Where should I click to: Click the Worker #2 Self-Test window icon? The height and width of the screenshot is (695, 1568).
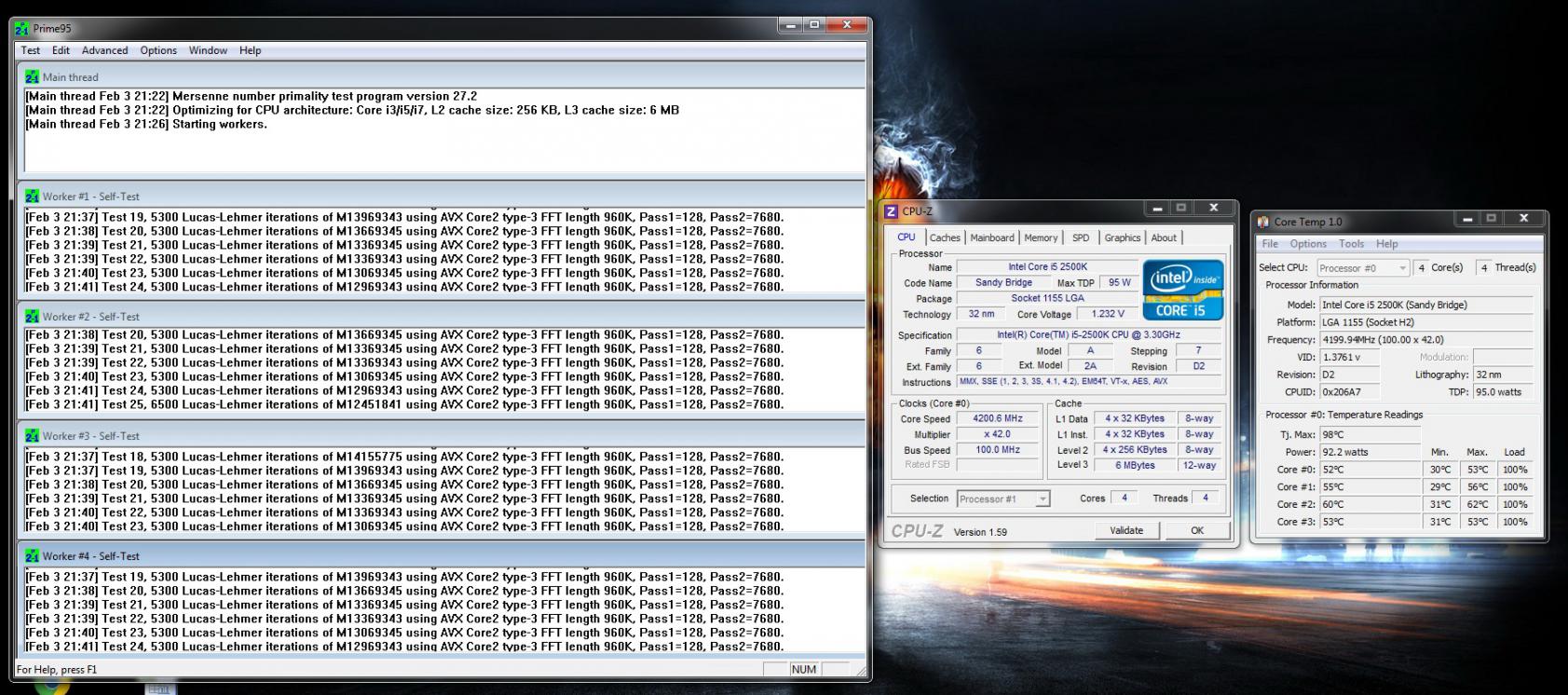(33, 317)
